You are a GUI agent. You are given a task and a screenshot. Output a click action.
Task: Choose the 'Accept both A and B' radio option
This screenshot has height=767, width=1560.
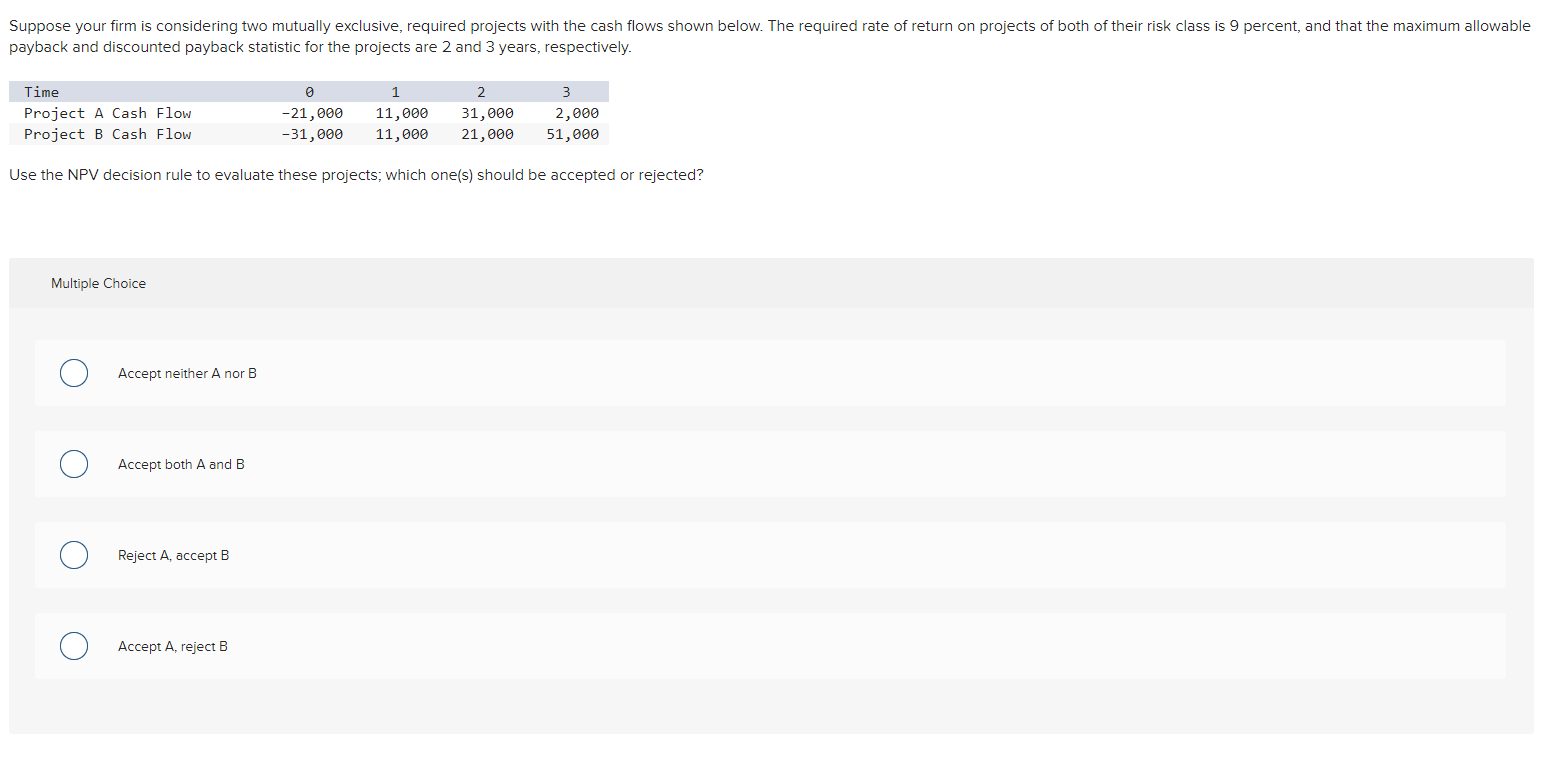coord(73,464)
